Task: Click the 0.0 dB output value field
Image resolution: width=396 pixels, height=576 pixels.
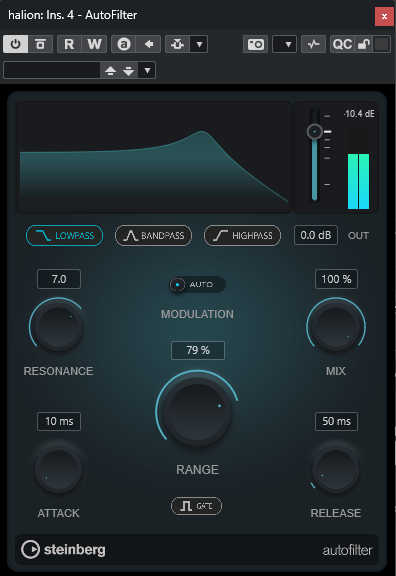Action: 316,235
